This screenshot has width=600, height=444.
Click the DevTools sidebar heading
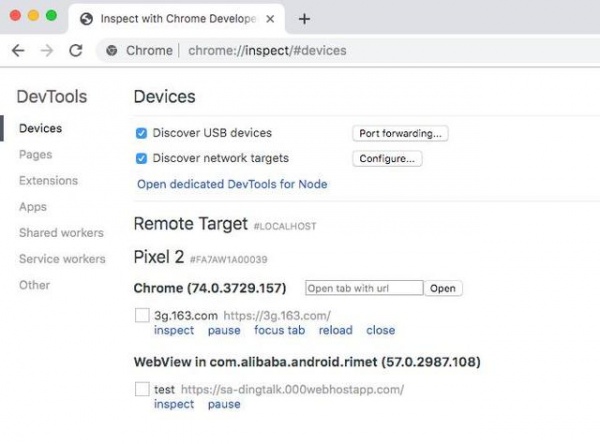52,96
